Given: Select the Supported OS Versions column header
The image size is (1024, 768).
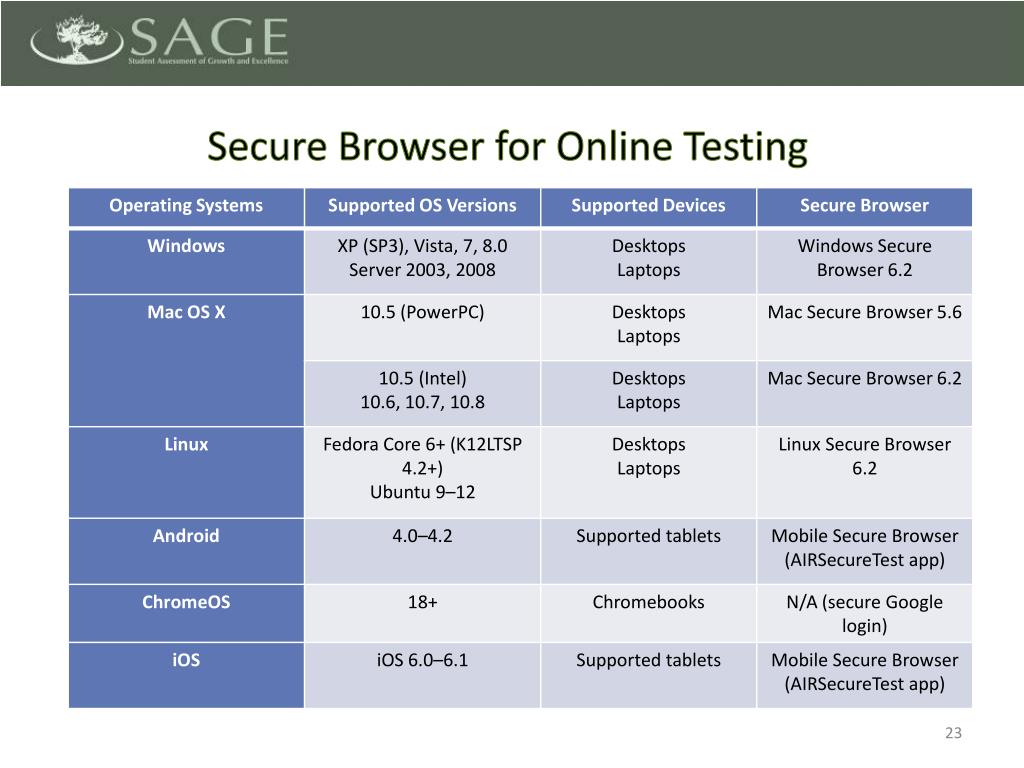Looking at the screenshot, I should click(422, 207).
